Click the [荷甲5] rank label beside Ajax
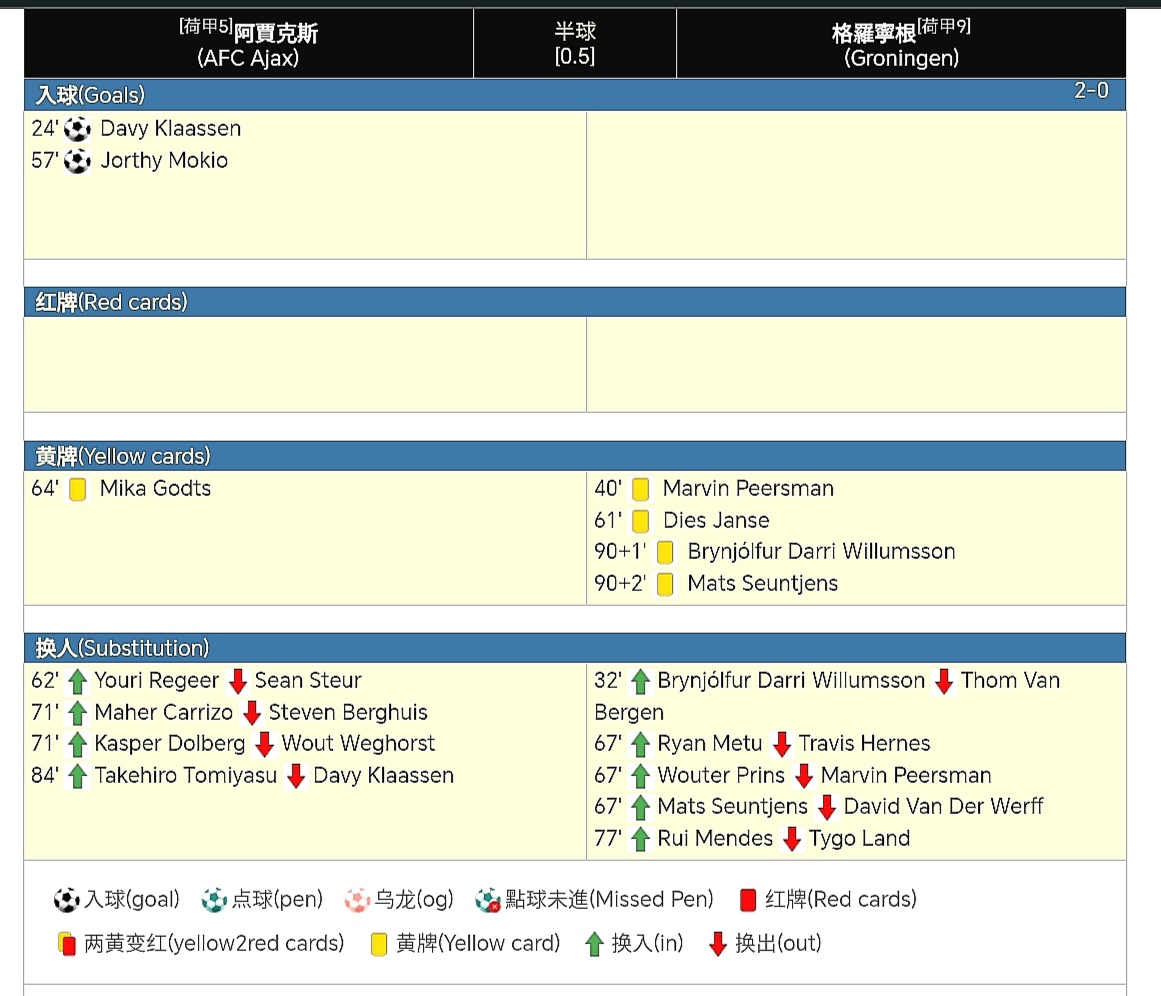 (x=206, y=27)
